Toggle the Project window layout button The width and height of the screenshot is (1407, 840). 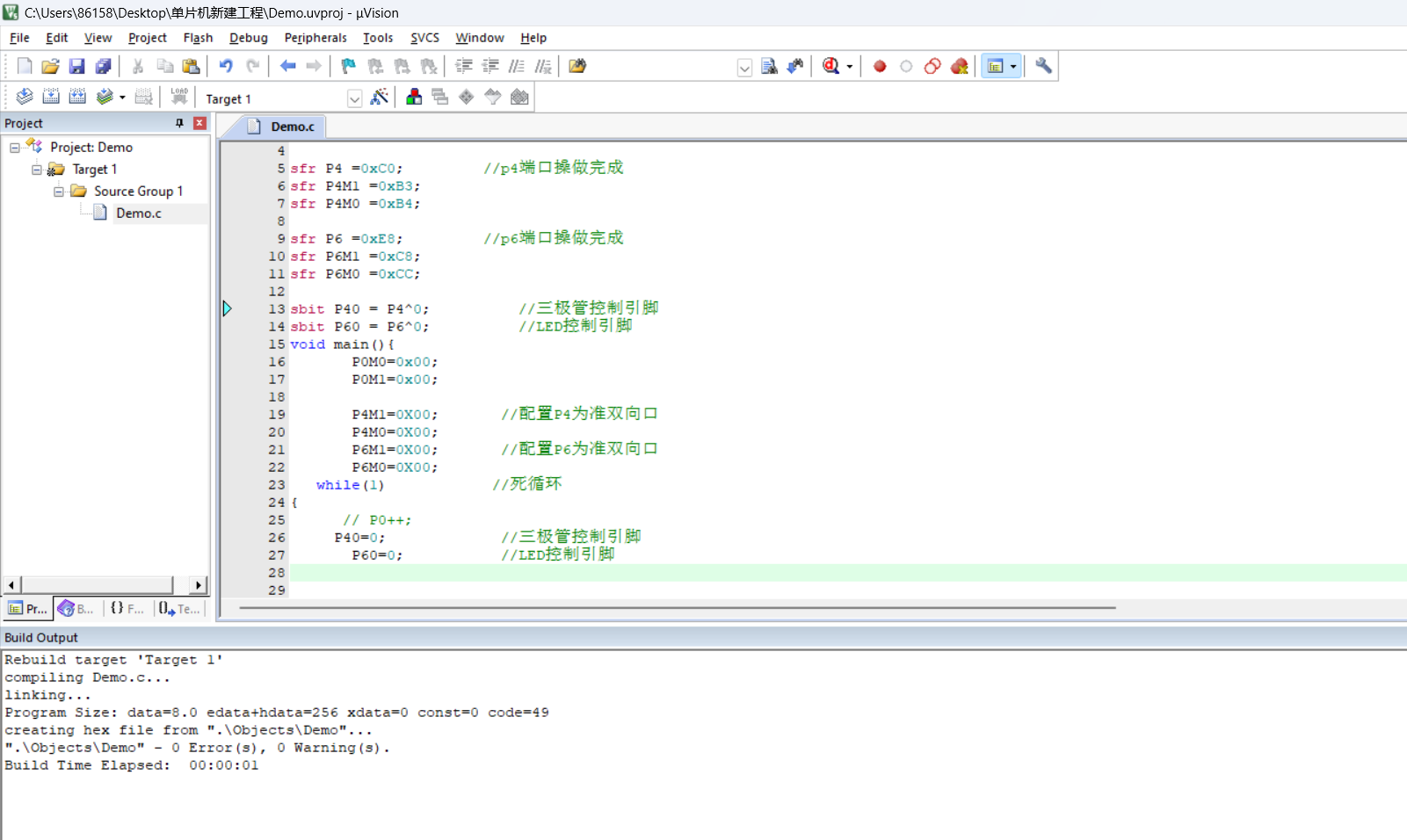coord(995,66)
